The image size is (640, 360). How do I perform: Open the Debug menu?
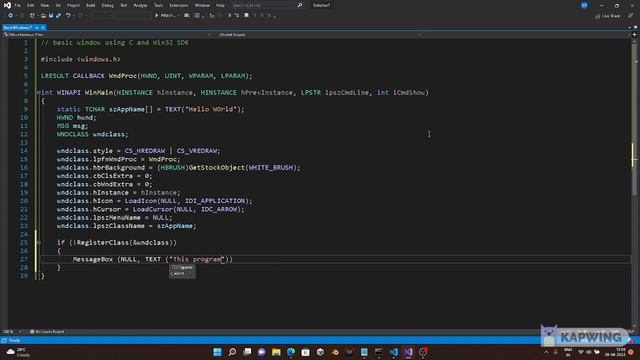point(108,5)
